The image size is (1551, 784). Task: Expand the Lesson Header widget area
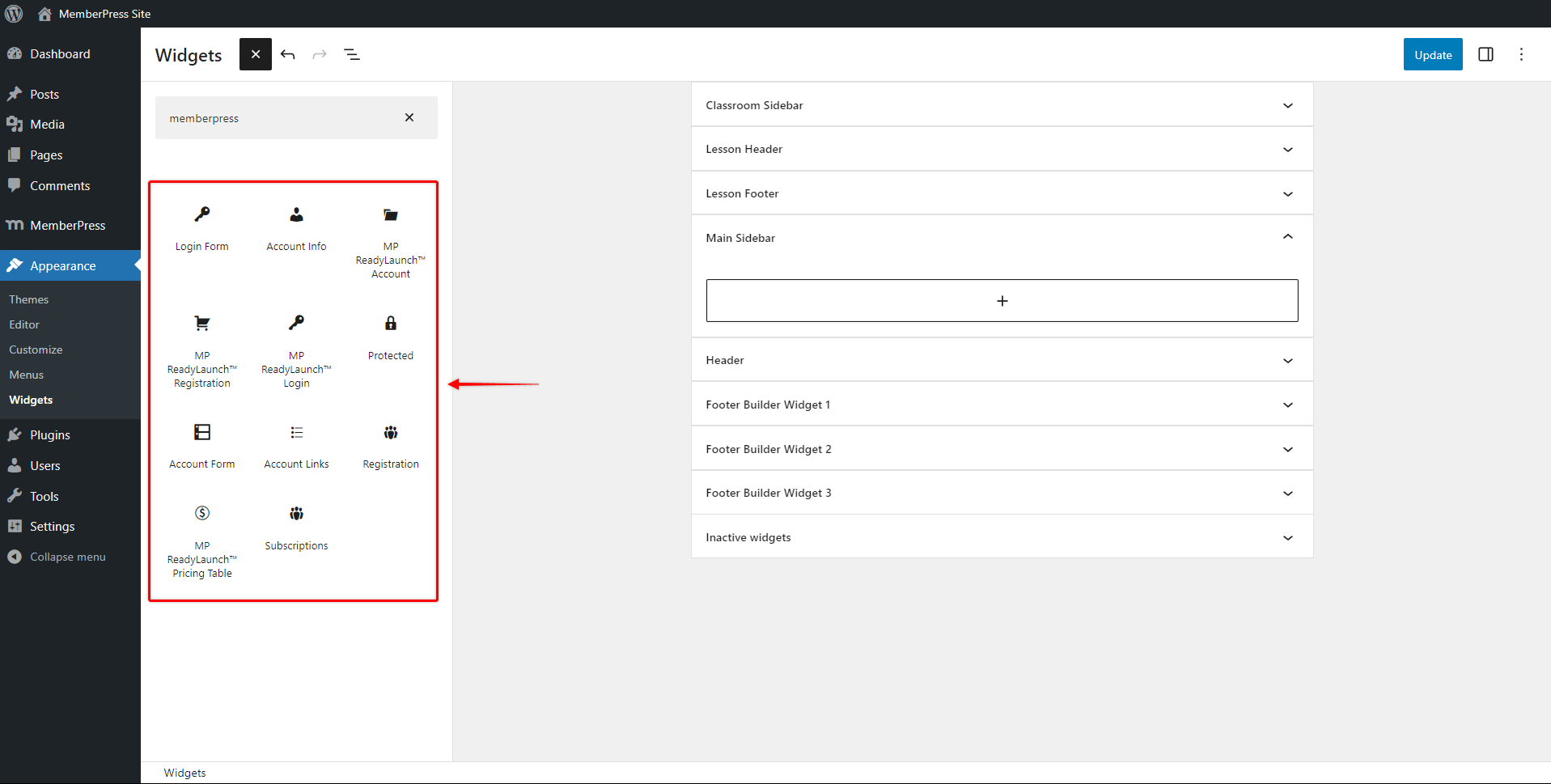tap(1002, 149)
